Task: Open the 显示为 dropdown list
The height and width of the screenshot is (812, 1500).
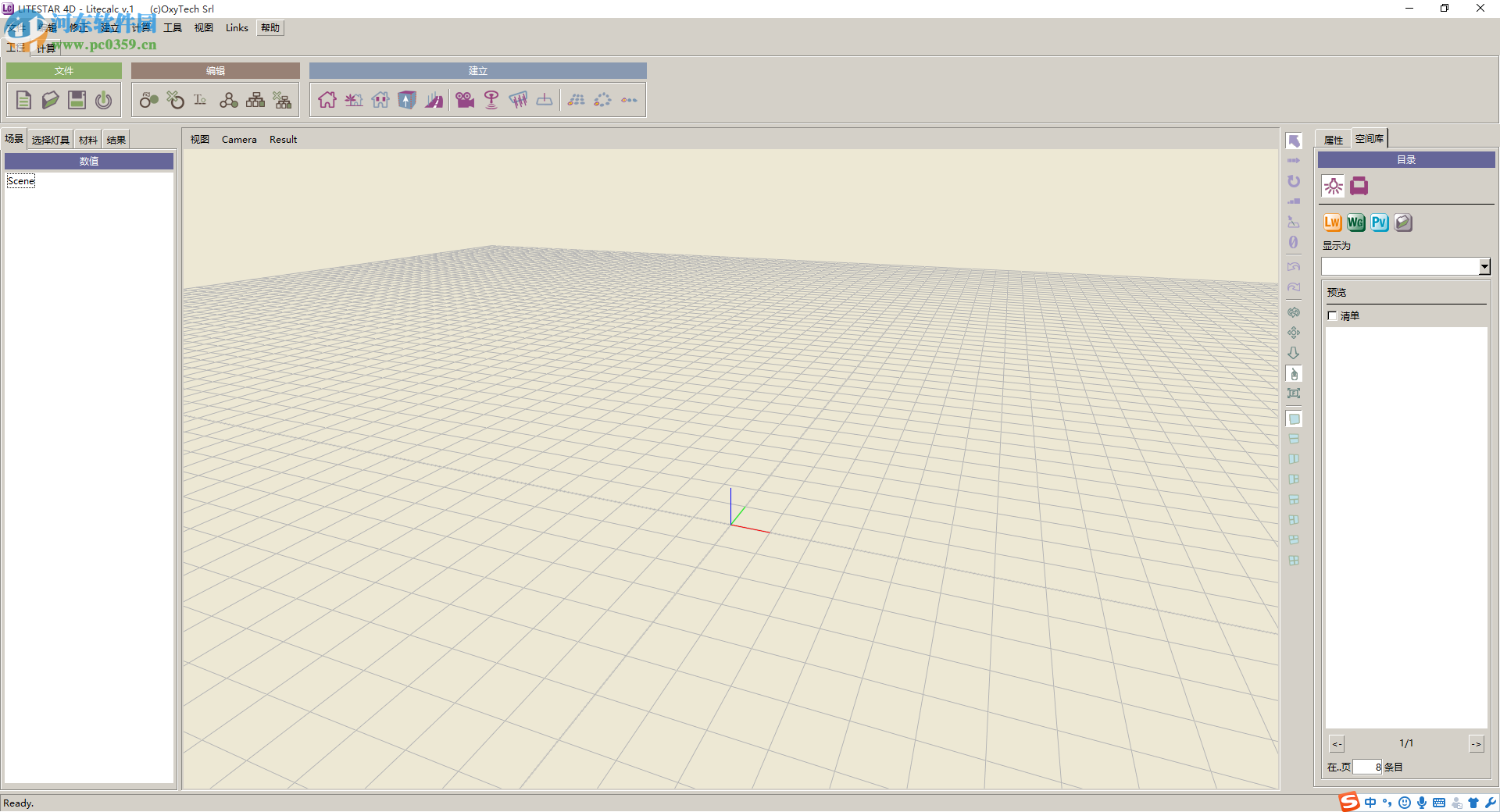Action: 1484,267
